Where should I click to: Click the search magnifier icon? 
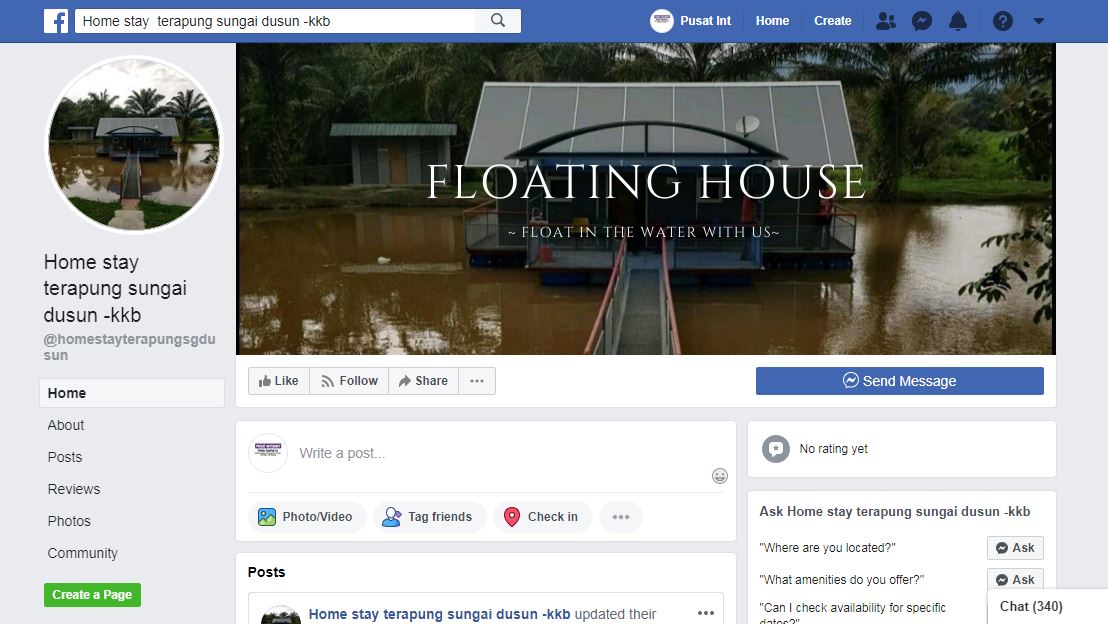tap(498, 20)
